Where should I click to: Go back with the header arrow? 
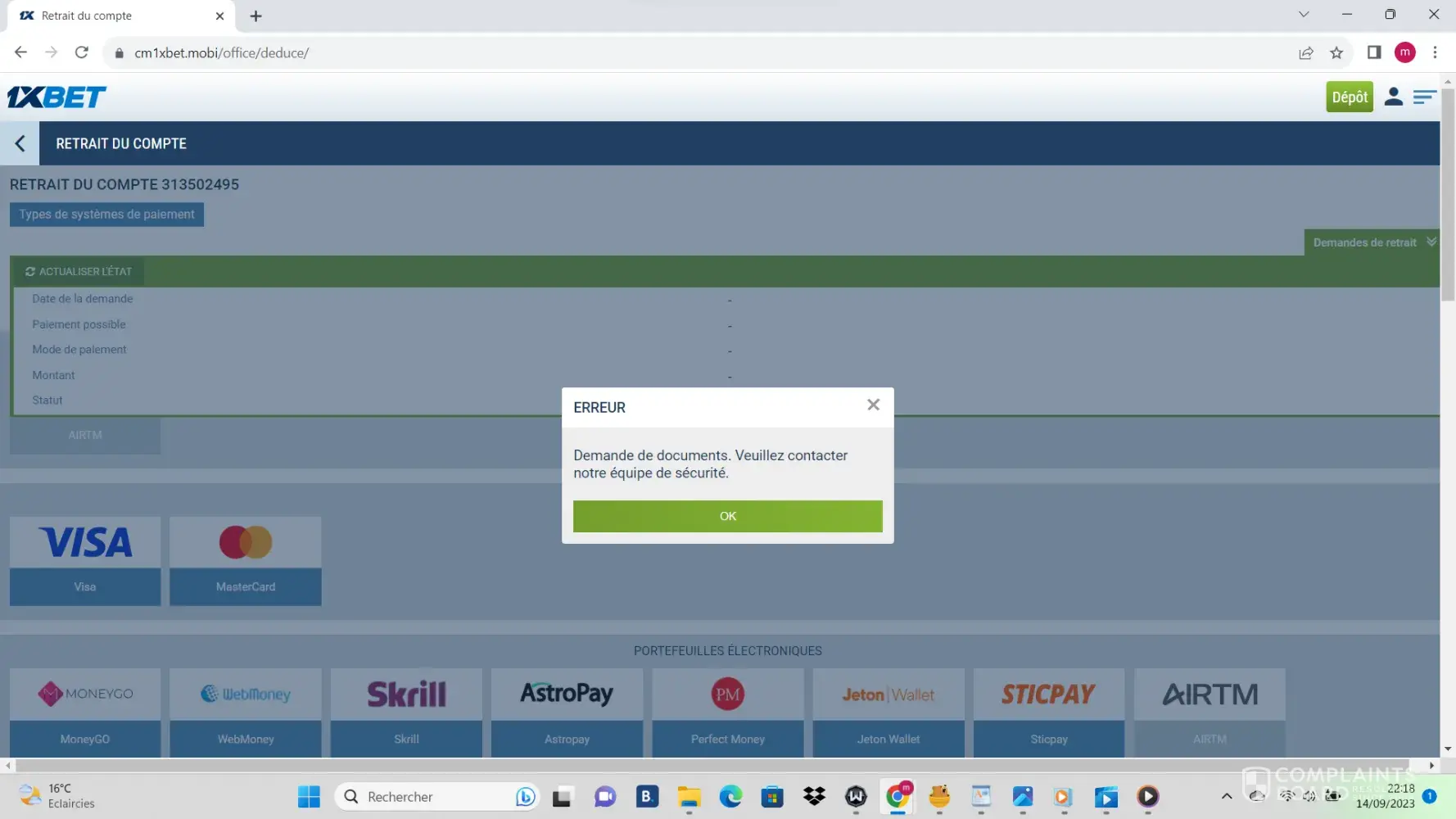(20, 143)
